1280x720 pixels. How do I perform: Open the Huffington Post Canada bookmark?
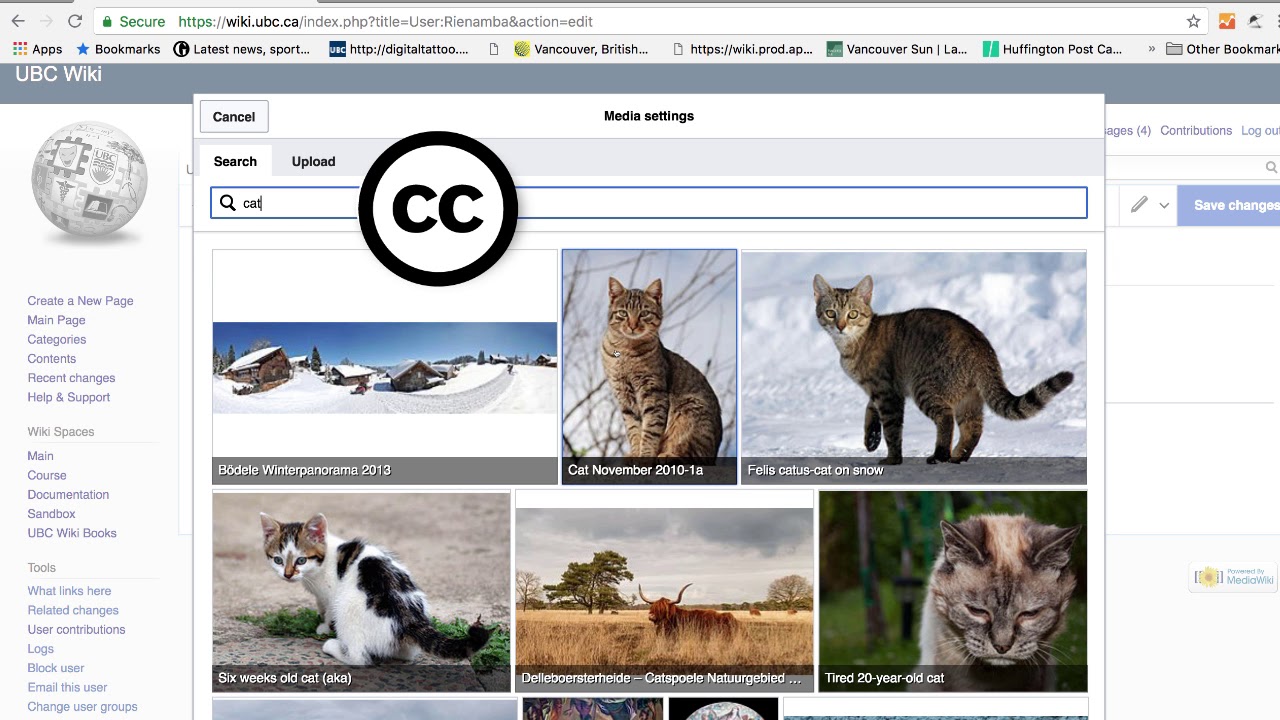click(x=1053, y=49)
